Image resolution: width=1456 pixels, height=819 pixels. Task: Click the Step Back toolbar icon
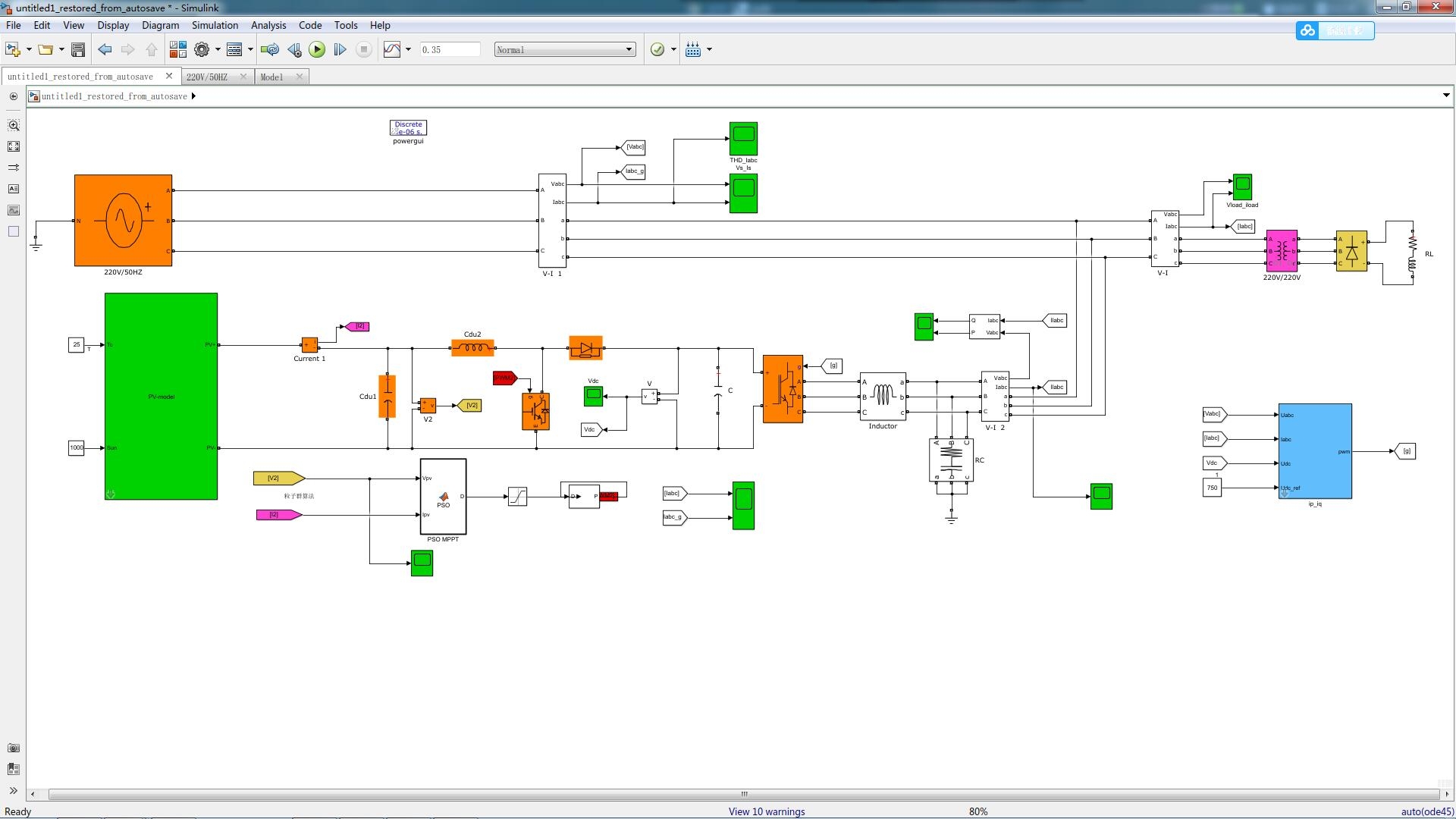(294, 49)
